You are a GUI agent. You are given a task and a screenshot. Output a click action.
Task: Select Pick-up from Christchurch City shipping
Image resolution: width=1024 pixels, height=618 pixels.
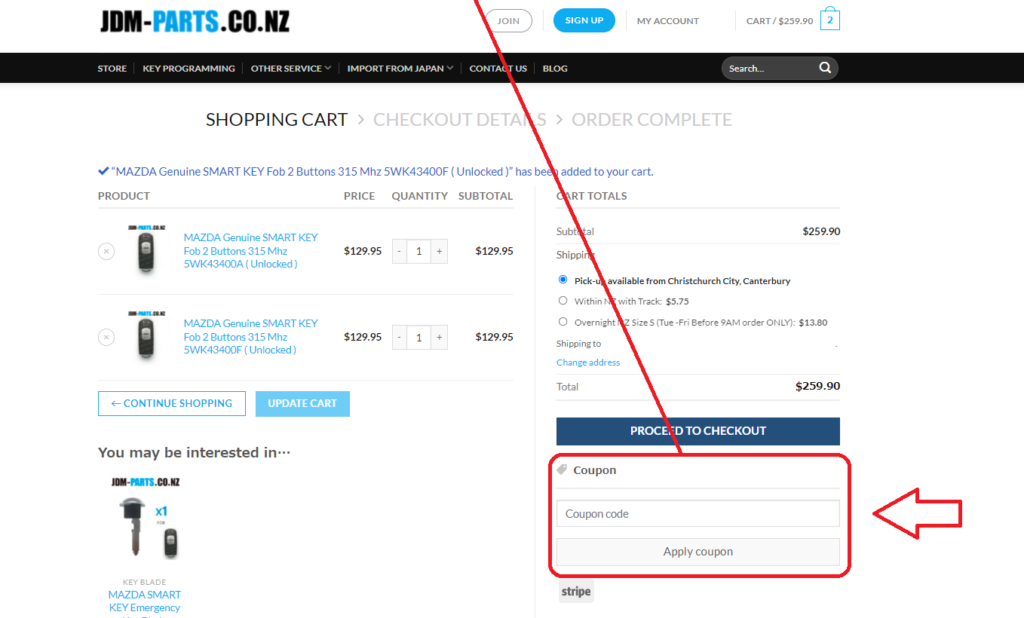click(x=562, y=279)
